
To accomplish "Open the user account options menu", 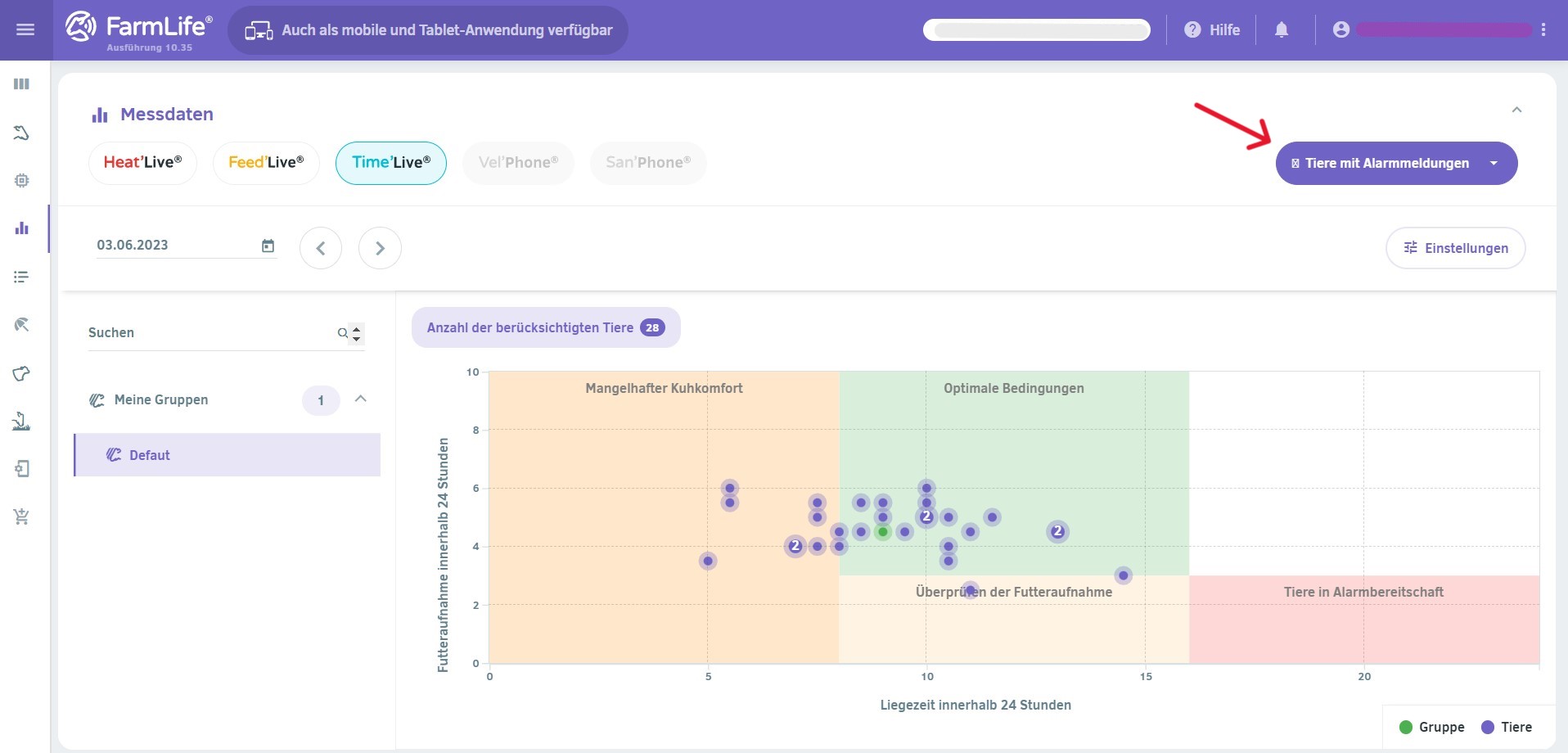I will click(x=1543, y=30).
